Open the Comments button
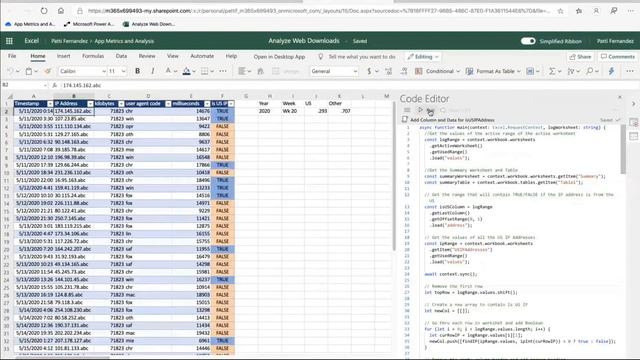Viewport: 640px width, 360px height. point(618,57)
